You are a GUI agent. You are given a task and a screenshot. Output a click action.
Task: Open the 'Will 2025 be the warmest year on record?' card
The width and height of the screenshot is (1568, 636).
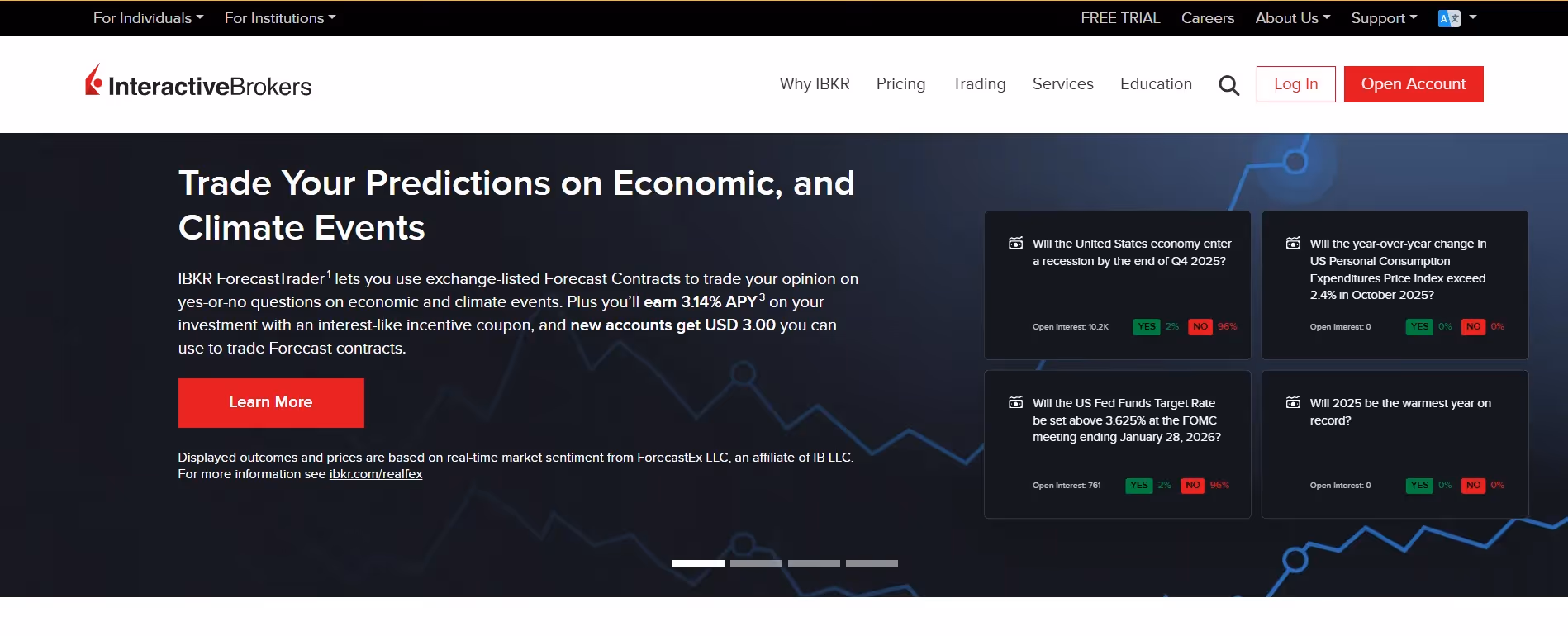click(1395, 444)
